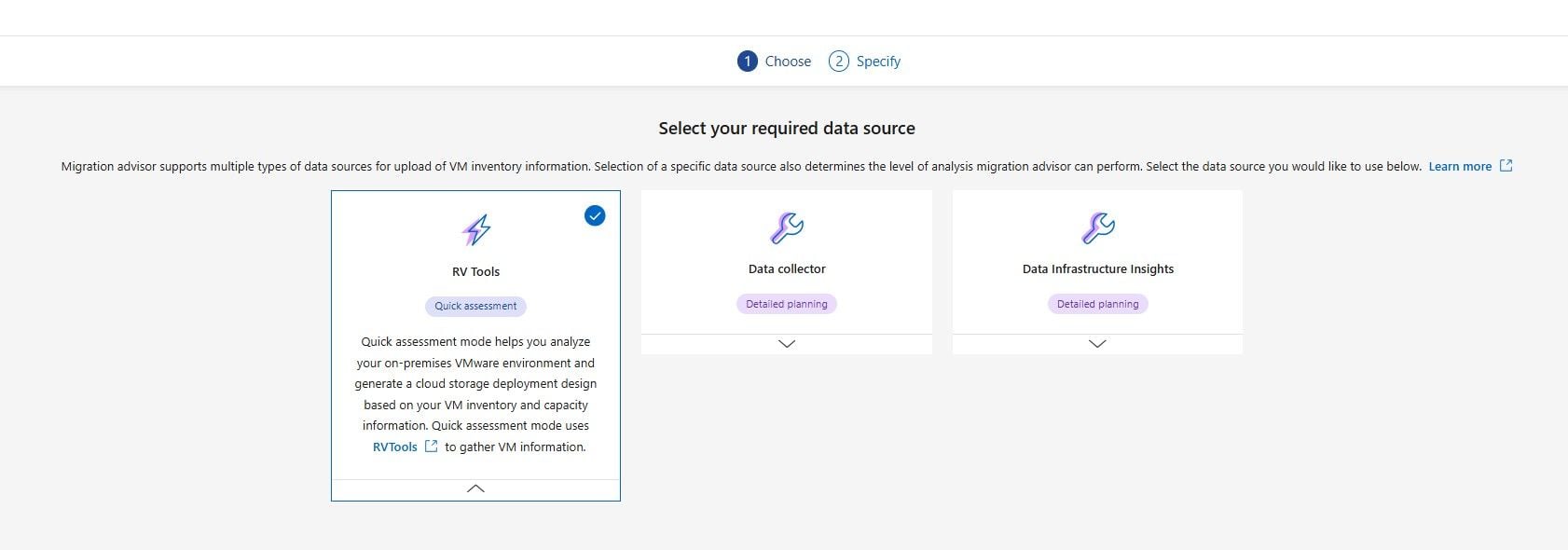Viewport: 1568px width, 550px height.
Task: Click the Data Infrastructure Insights wrench icon
Action: (1098, 227)
